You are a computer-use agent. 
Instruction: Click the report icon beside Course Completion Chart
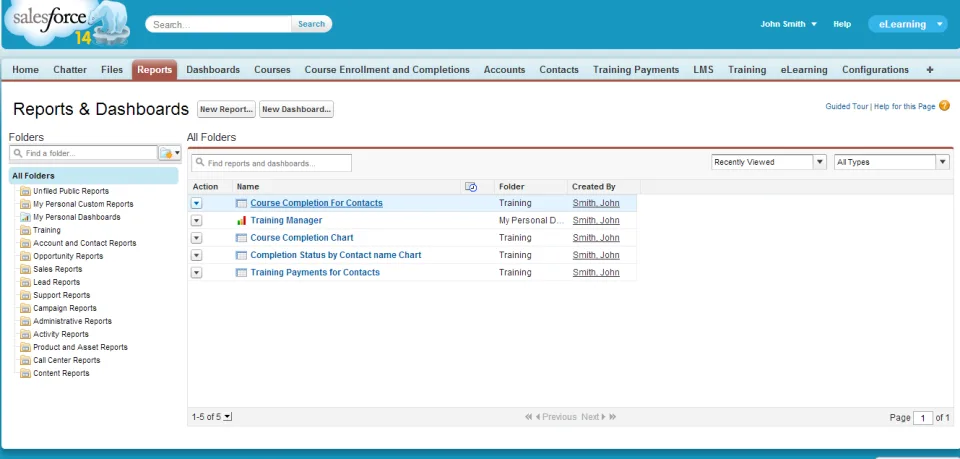click(x=241, y=238)
